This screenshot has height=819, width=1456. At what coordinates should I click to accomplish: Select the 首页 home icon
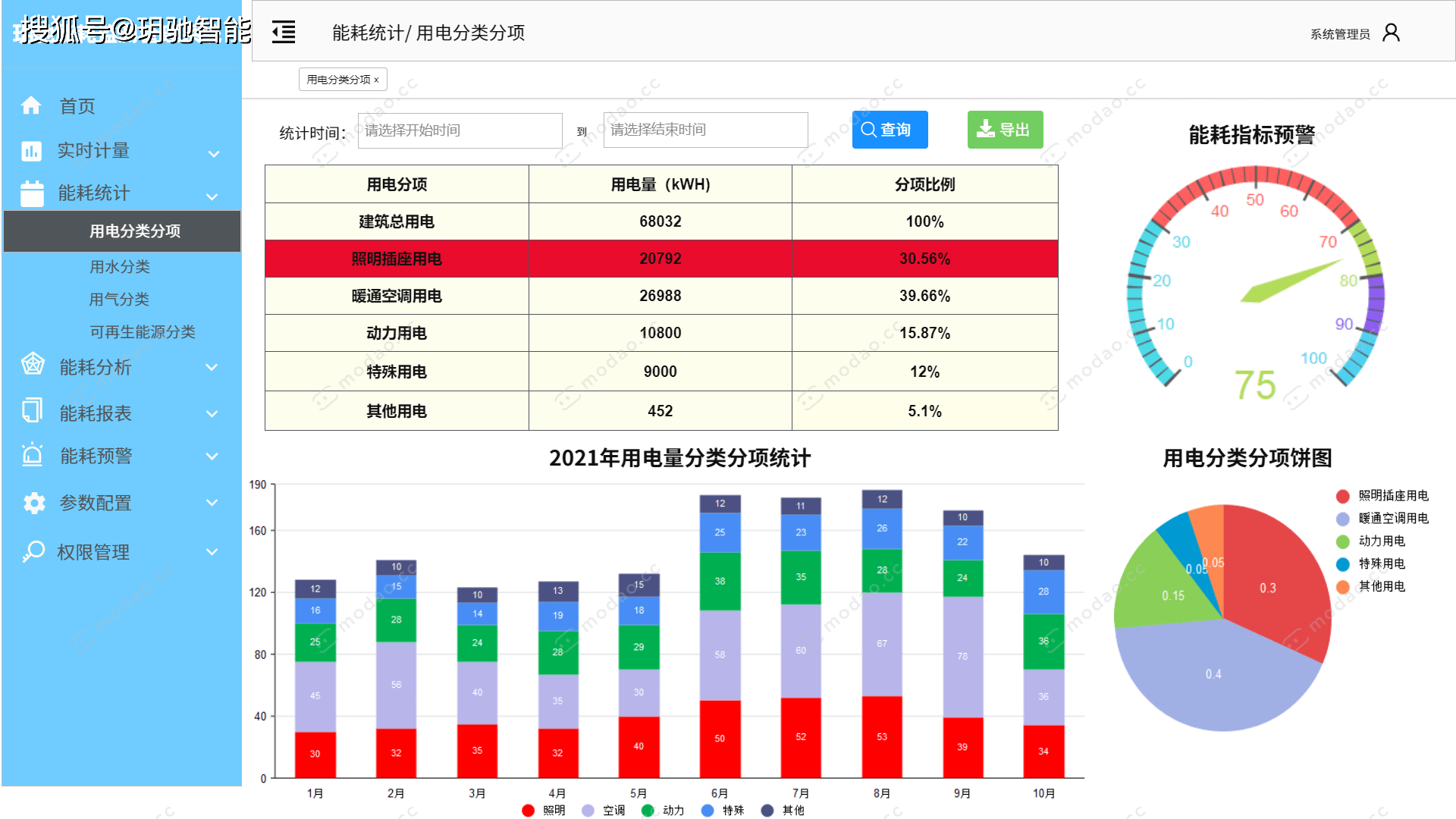tap(32, 106)
